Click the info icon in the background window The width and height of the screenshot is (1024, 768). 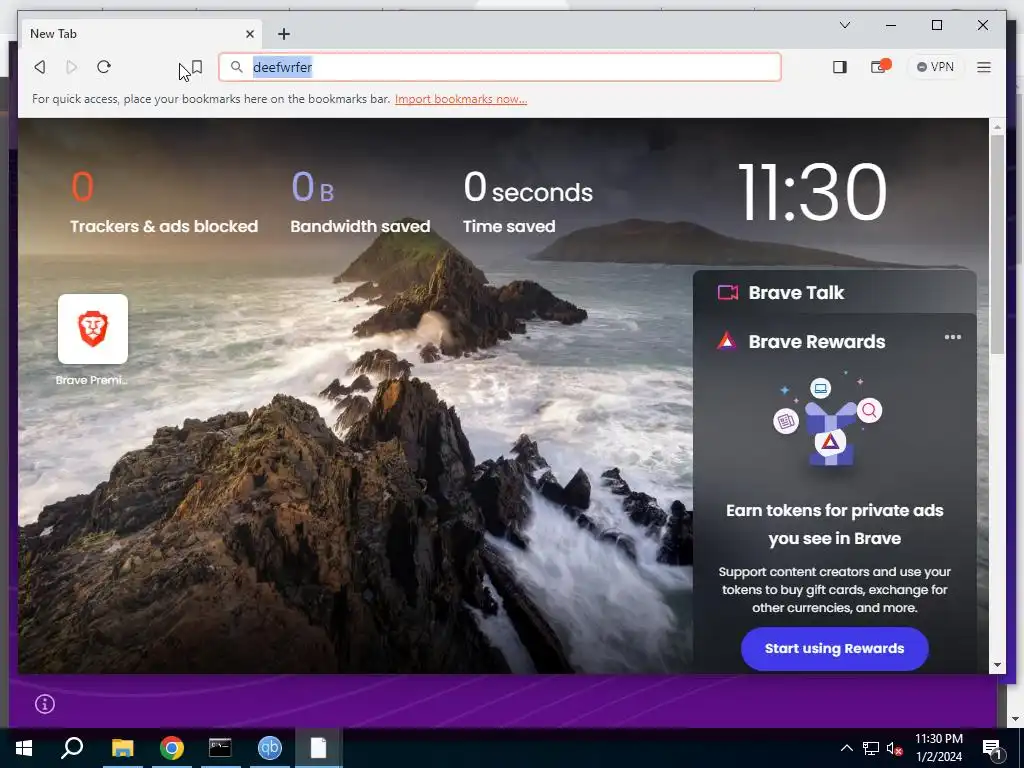coord(44,704)
